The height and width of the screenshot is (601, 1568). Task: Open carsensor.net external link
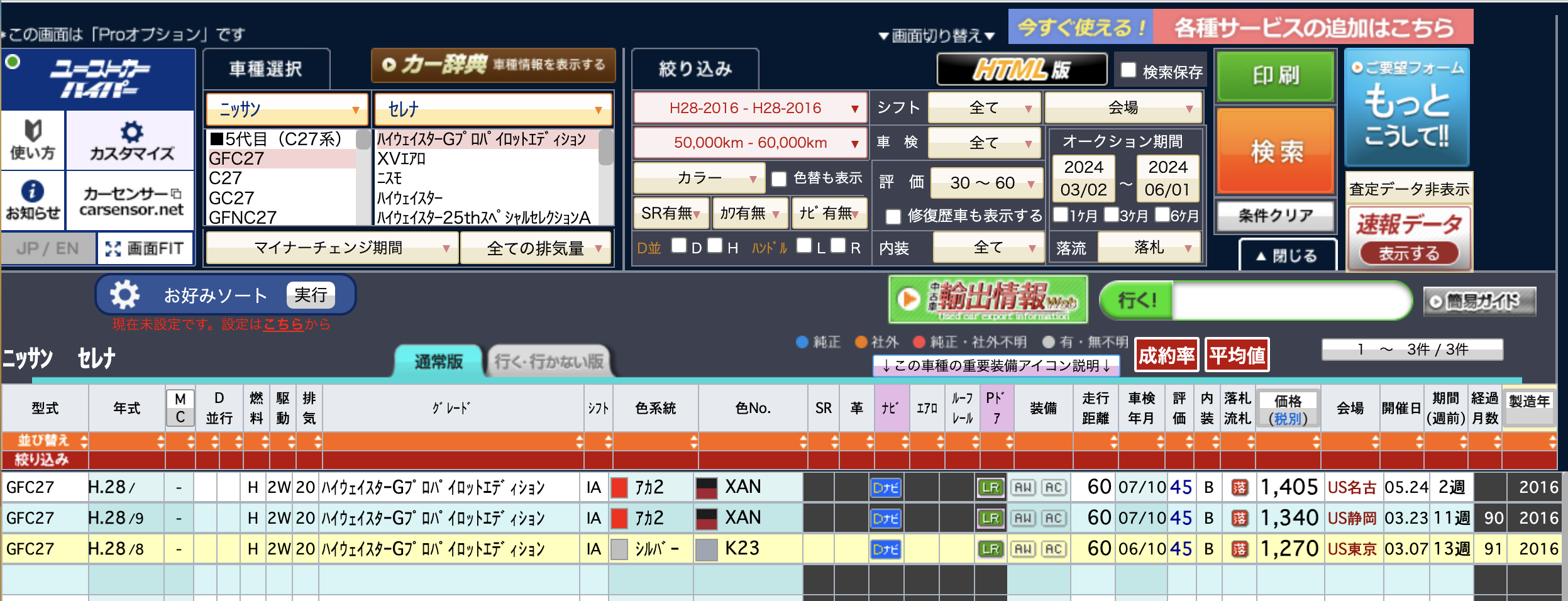[x=131, y=201]
